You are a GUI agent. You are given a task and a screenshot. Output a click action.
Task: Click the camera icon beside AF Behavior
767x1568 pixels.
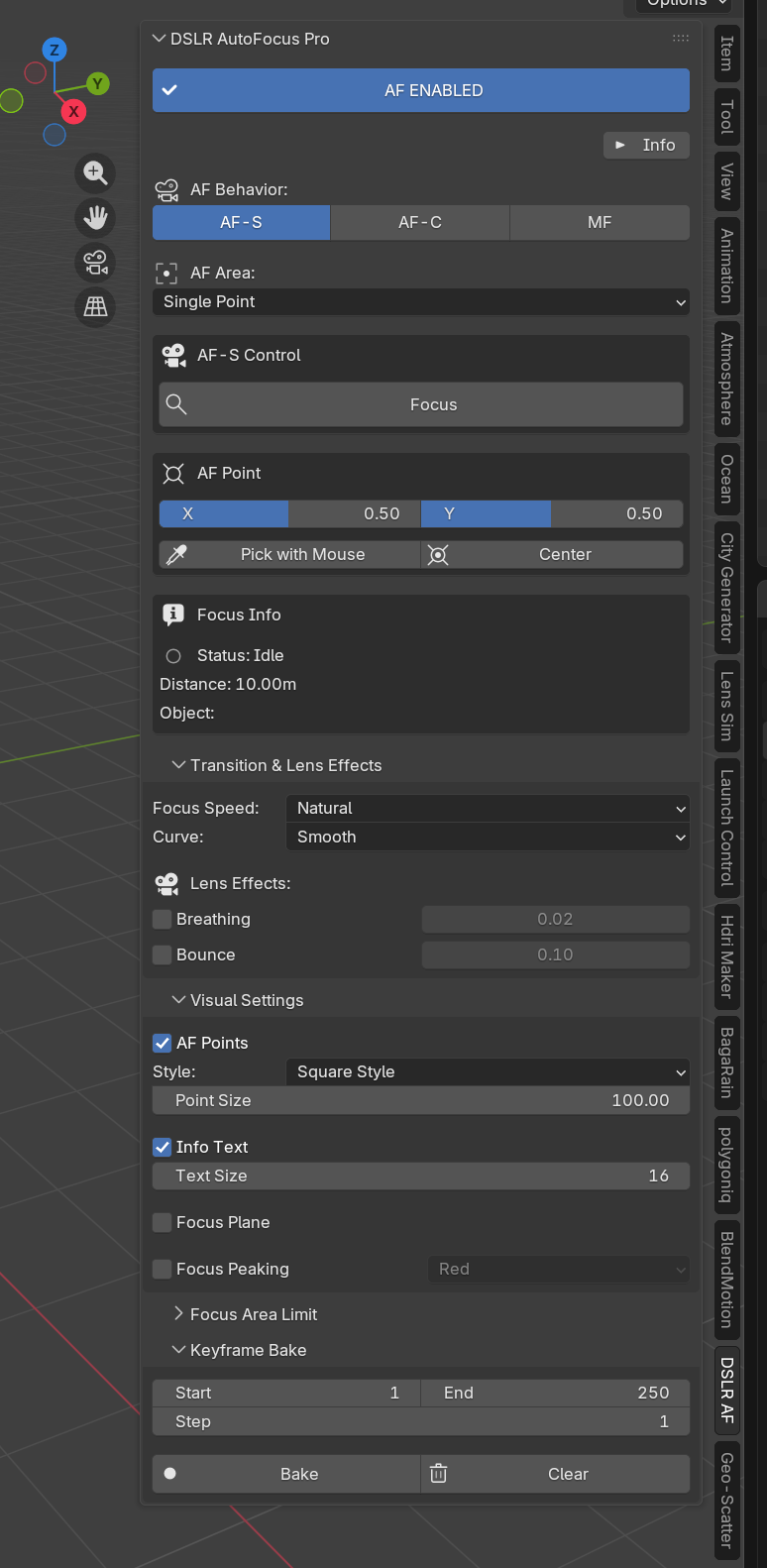[166, 189]
